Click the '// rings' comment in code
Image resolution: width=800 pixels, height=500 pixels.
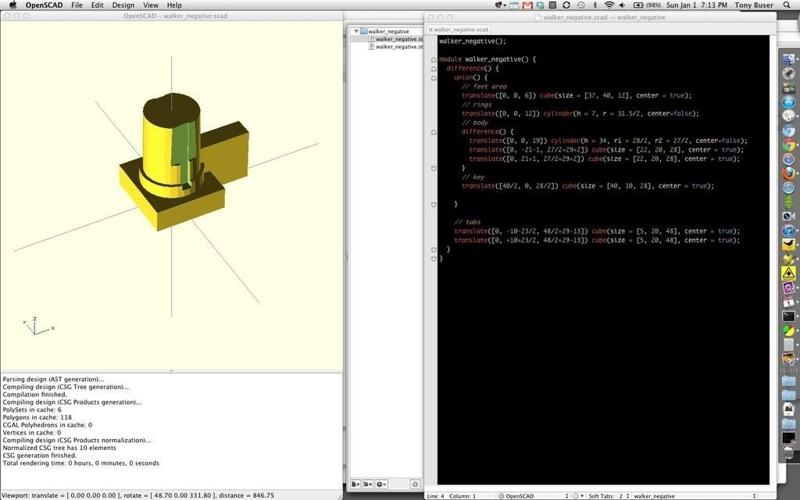point(477,105)
